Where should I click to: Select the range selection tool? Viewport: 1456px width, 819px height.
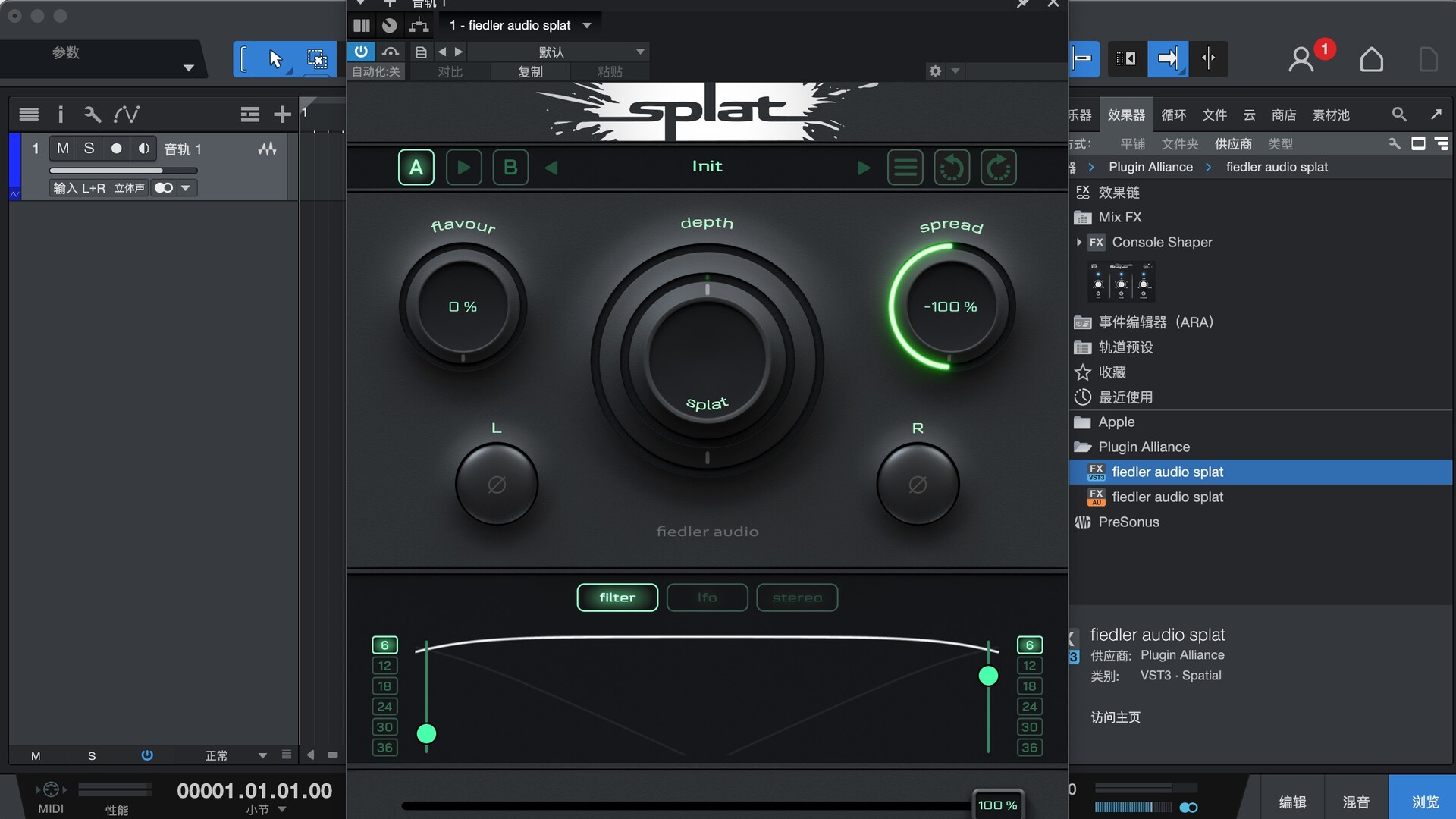tap(317, 58)
